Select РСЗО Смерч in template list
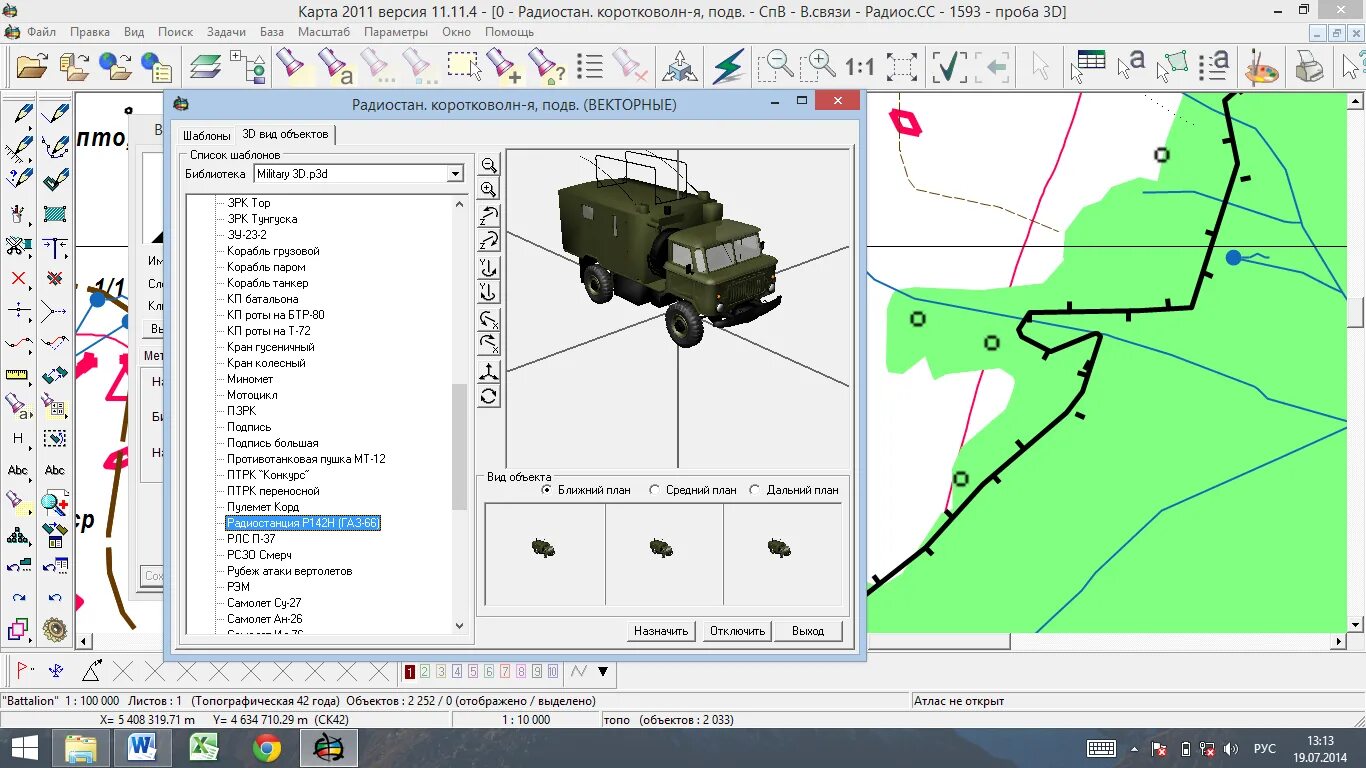This screenshot has height=768, width=1366. [x=259, y=555]
